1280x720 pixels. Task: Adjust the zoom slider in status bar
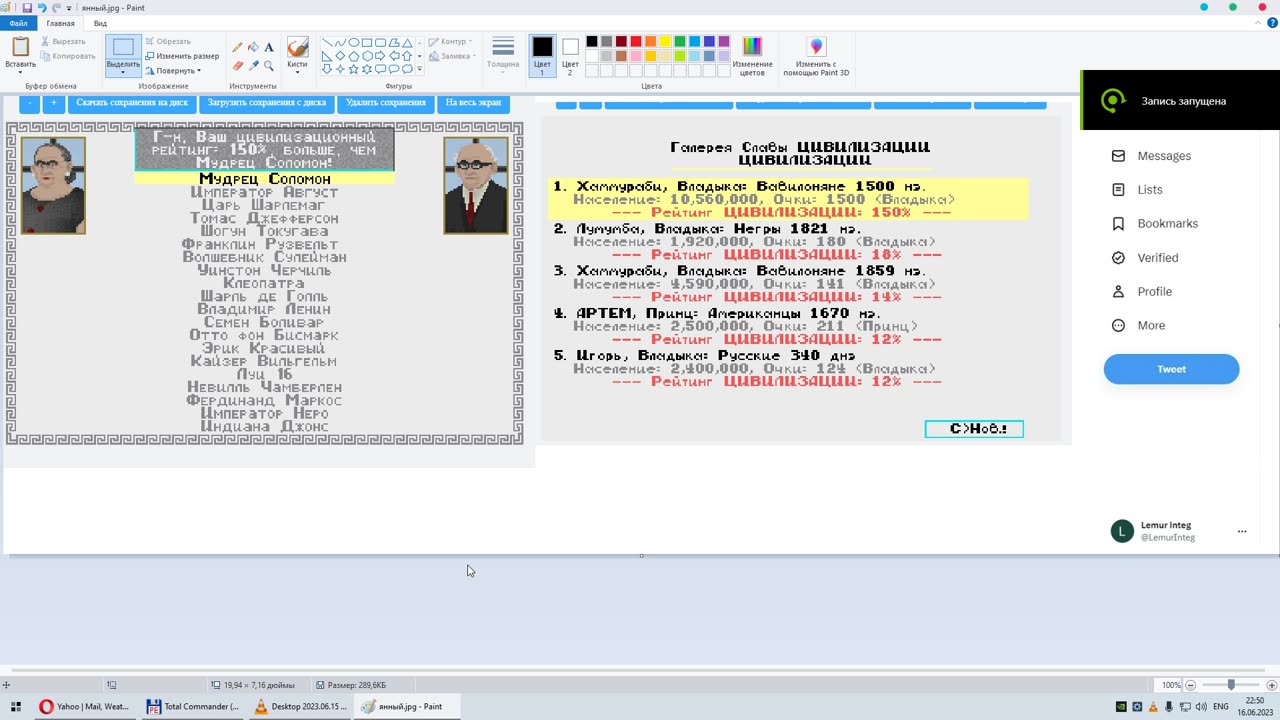click(x=1230, y=685)
